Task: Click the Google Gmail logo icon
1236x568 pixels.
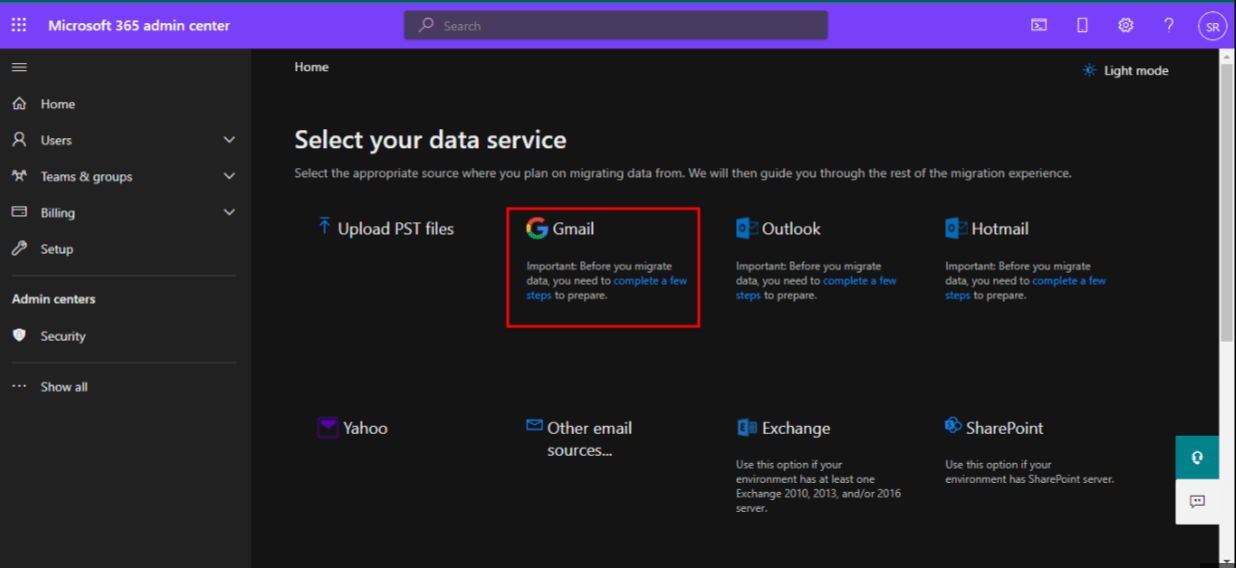Action: [537, 228]
